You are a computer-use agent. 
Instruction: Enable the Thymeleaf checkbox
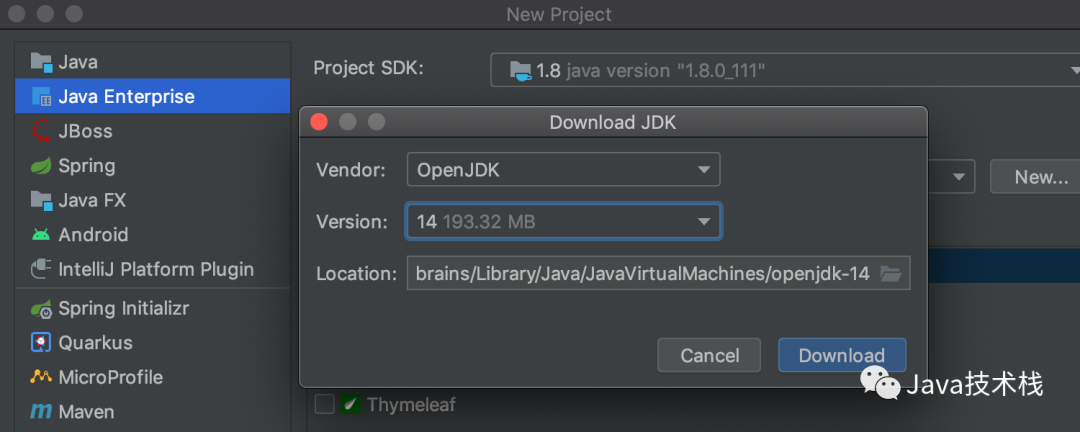click(324, 404)
